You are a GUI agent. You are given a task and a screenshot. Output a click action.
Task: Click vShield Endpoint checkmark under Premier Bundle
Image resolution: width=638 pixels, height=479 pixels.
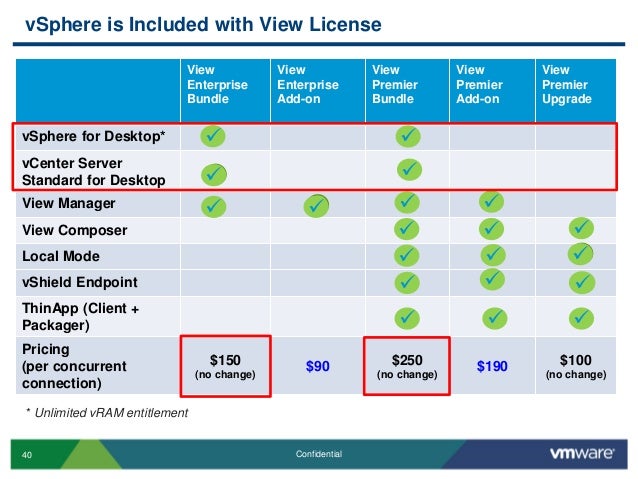407,283
